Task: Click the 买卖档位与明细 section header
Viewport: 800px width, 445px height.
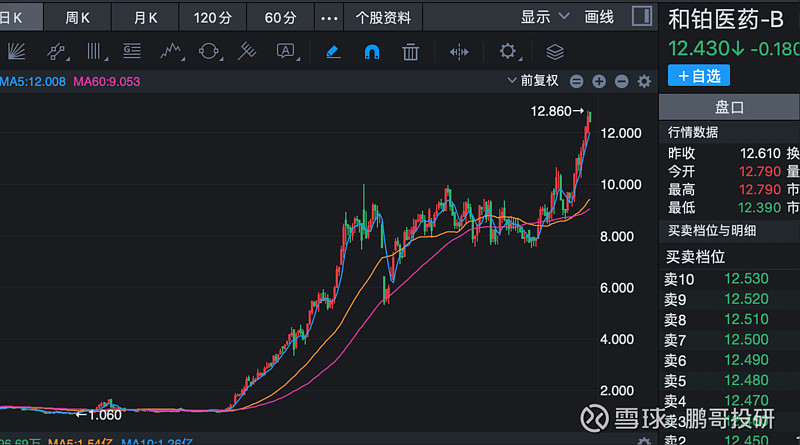Action: (712, 231)
